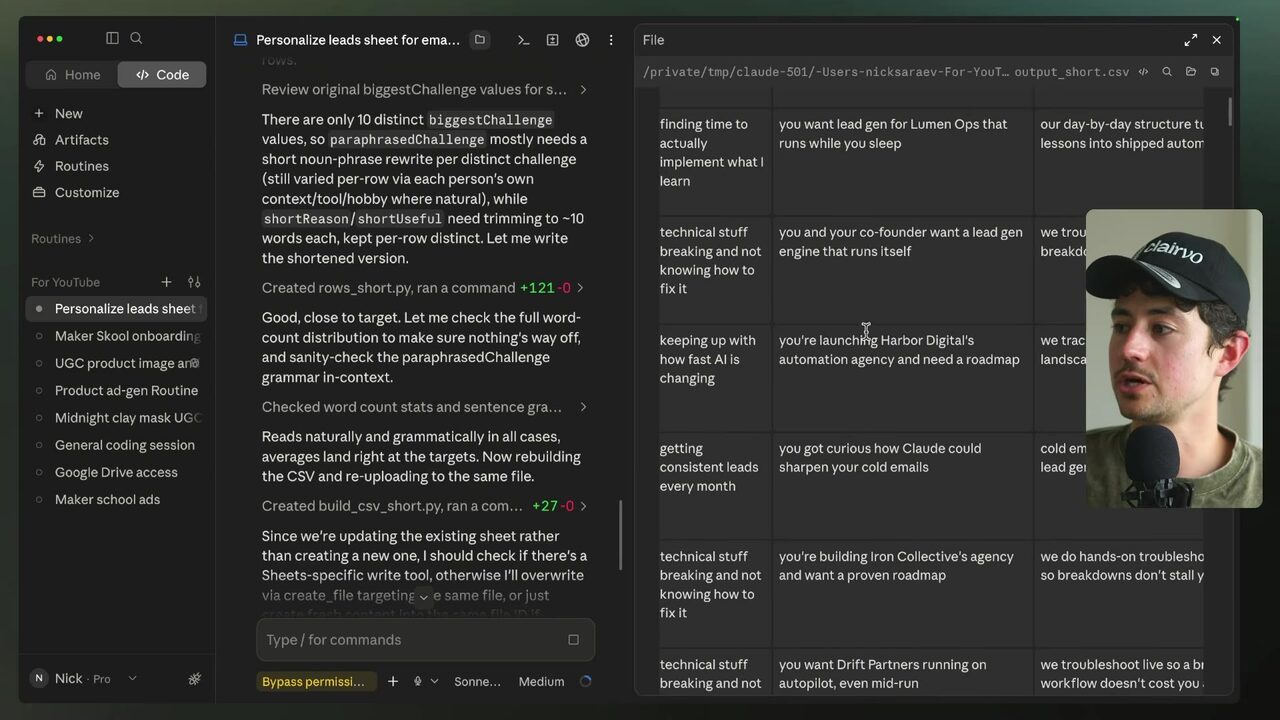Open the terminal icon in chat header

(x=523, y=40)
